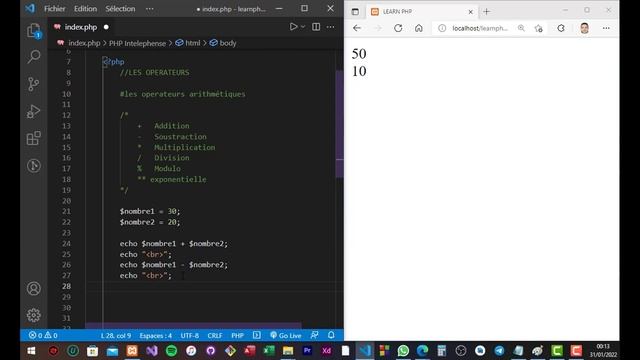This screenshot has width=640, height=360.
Task: Open the timeline clock icon in activity bar
Action: pyautogui.click(x=33, y=165)
